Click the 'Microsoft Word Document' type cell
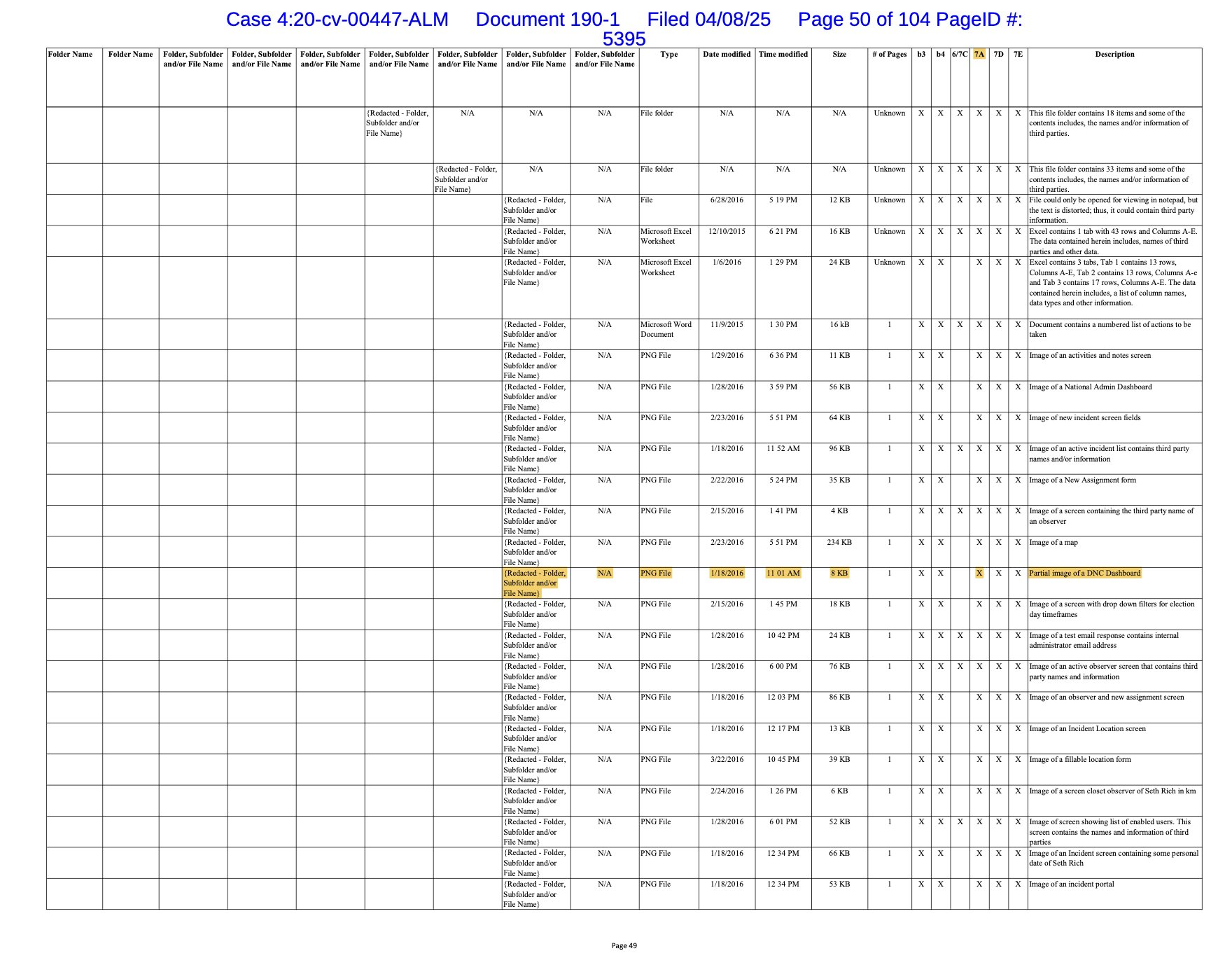 [x=666, y=330]
